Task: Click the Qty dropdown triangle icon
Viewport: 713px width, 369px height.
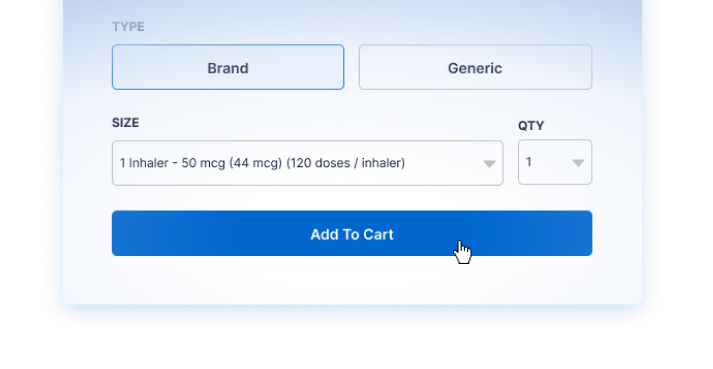Action: click(x=578, y=163)
